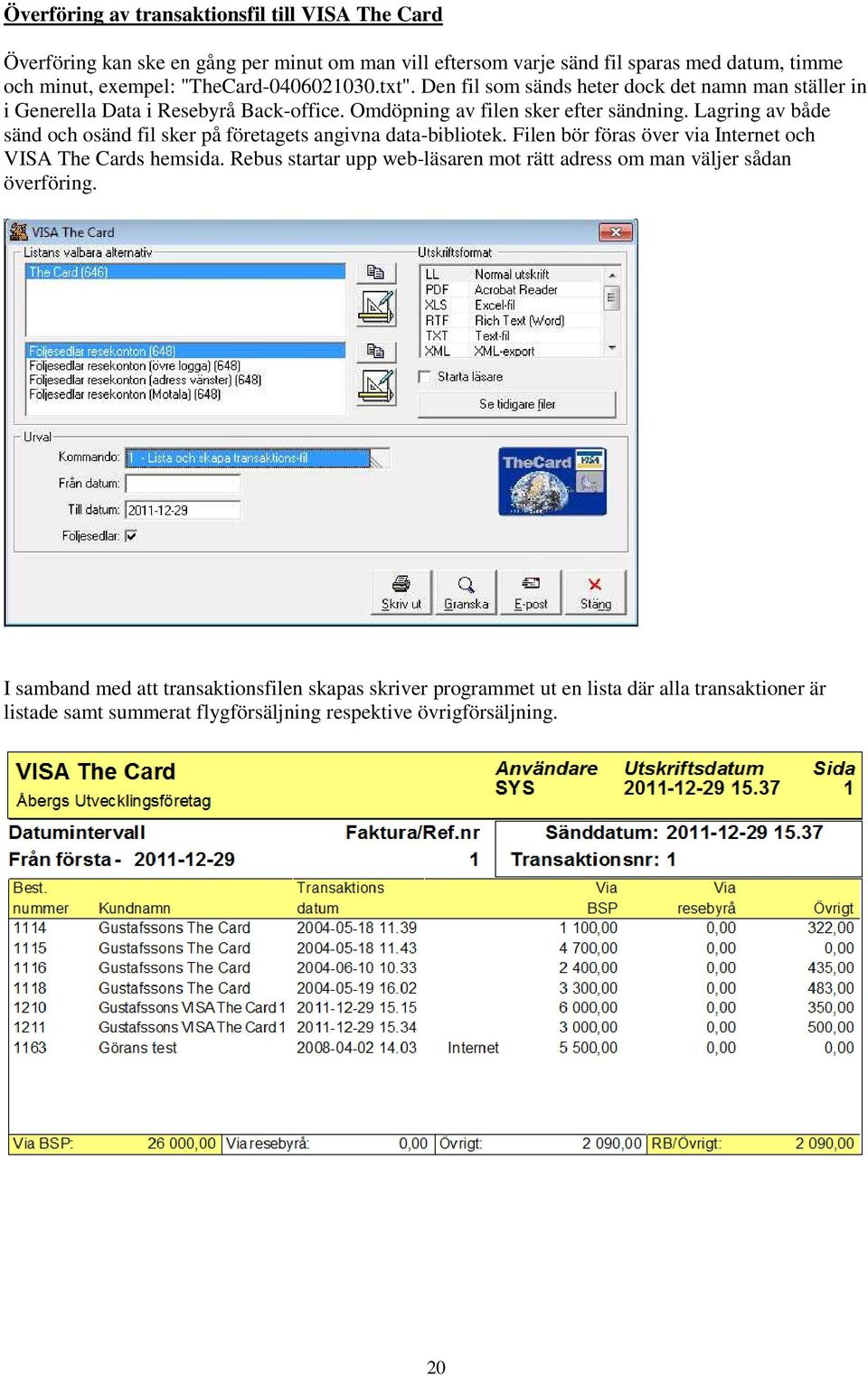Click transaction date 2008-04-02 14.03

click(356, 1047)
